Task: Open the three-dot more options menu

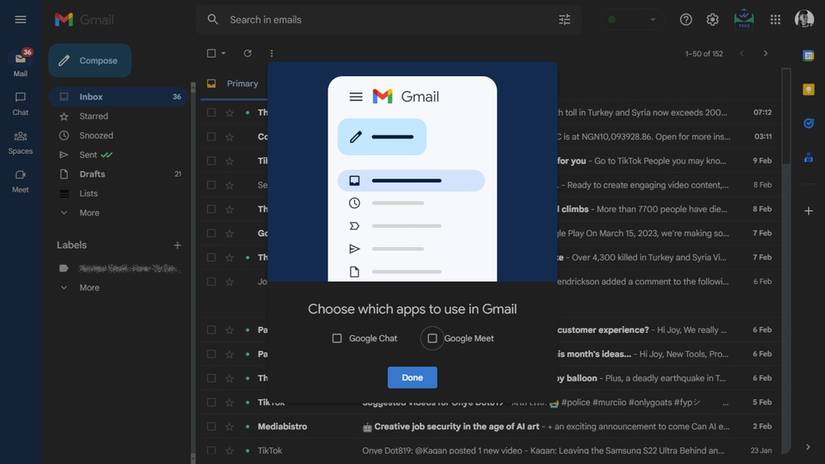Action: tap(271, 53)
